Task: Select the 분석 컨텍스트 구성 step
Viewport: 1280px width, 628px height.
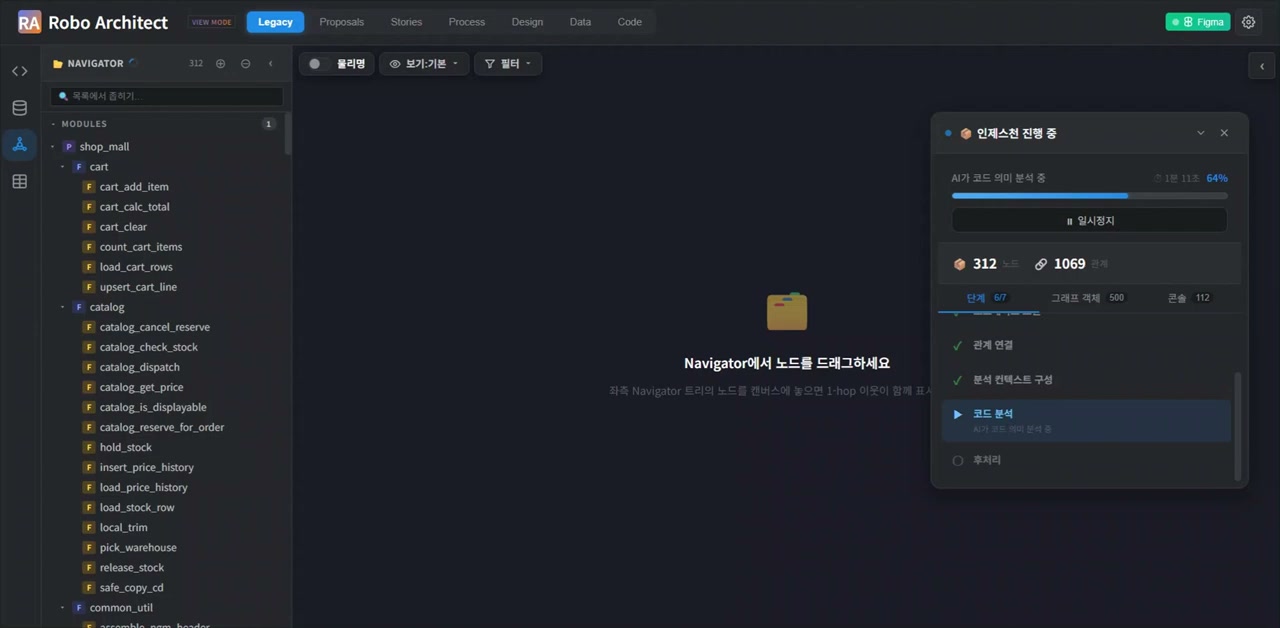Action: click(x=1086, y=380)
